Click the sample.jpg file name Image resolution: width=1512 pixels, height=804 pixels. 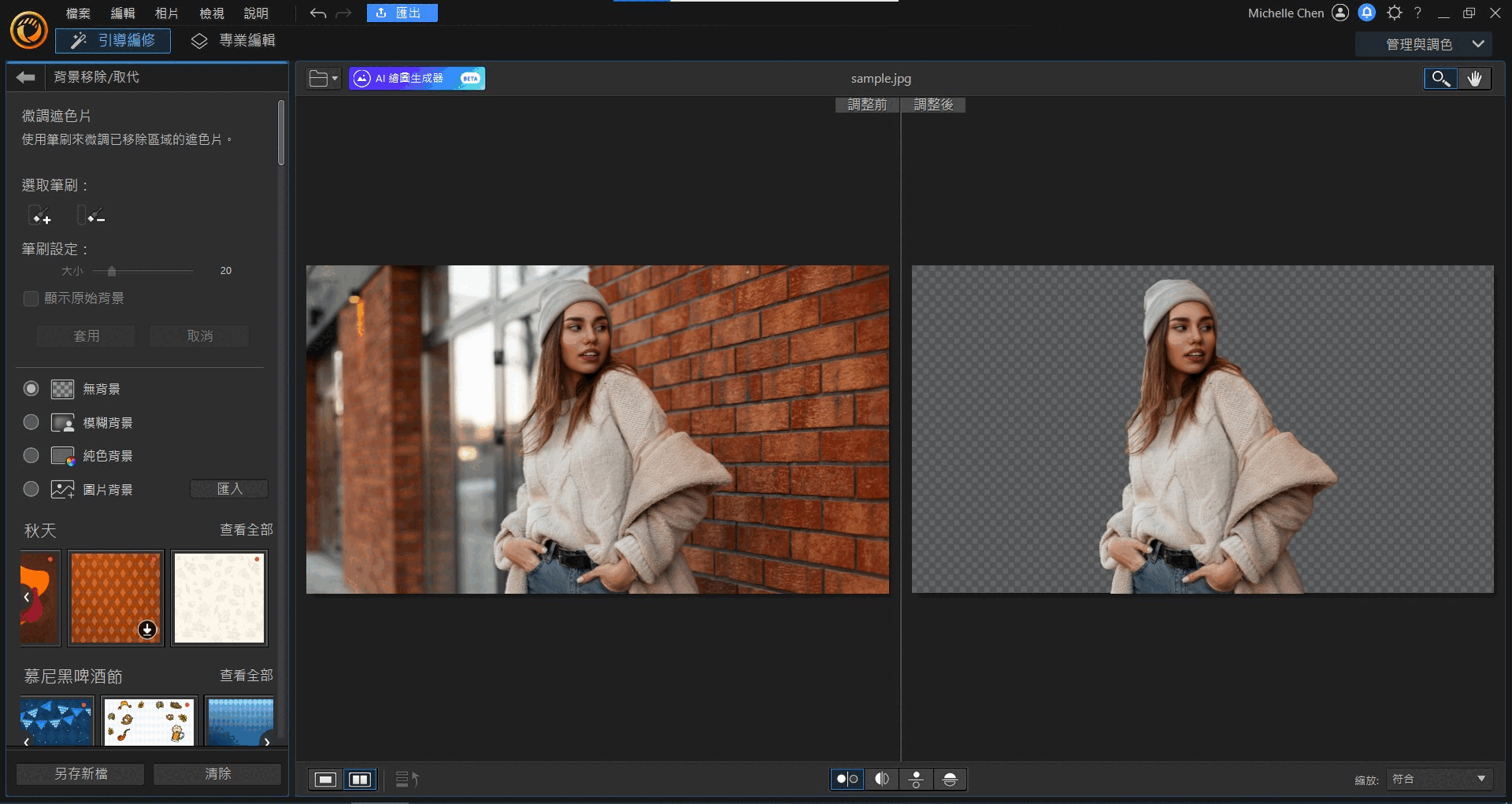coord(881,79)
